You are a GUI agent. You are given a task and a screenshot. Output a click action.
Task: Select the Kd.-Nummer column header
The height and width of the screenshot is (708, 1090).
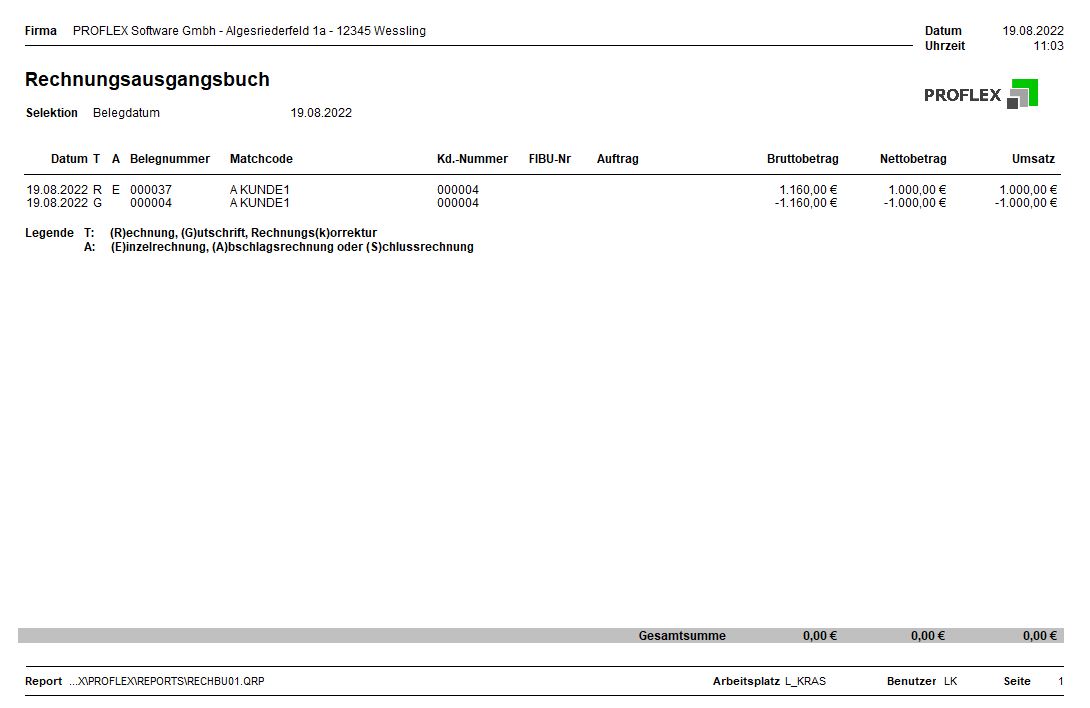pos(472,159)
